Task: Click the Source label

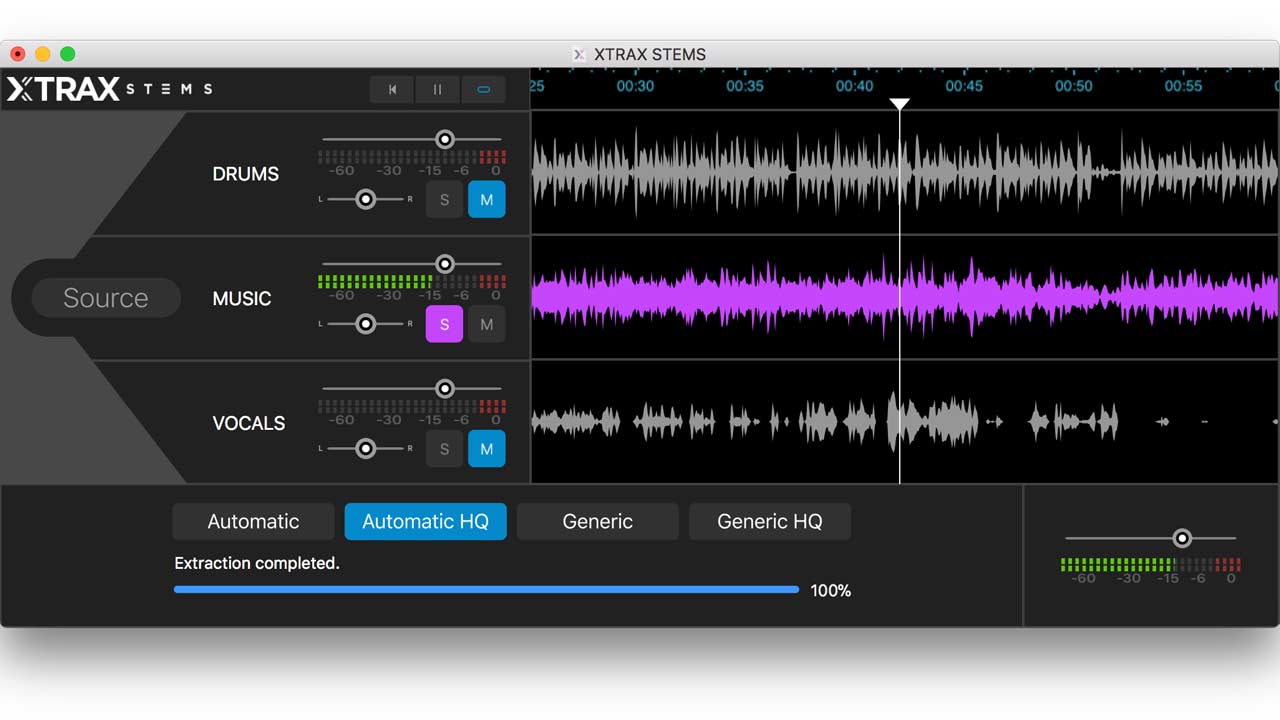Action: (105, 297)
